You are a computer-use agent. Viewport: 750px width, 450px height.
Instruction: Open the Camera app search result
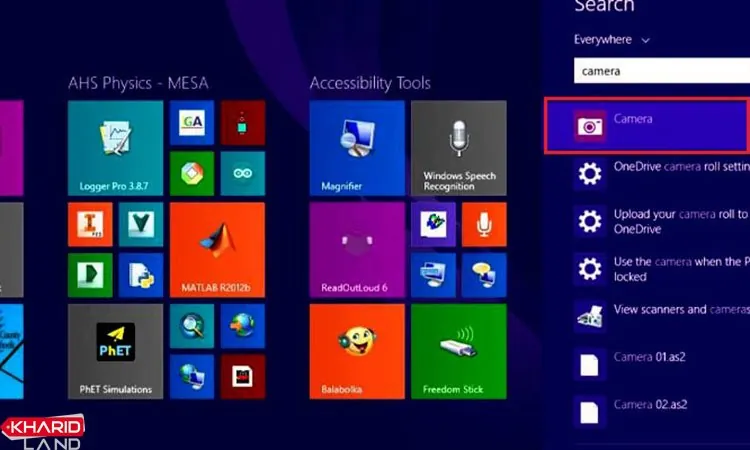pos(647,126)
